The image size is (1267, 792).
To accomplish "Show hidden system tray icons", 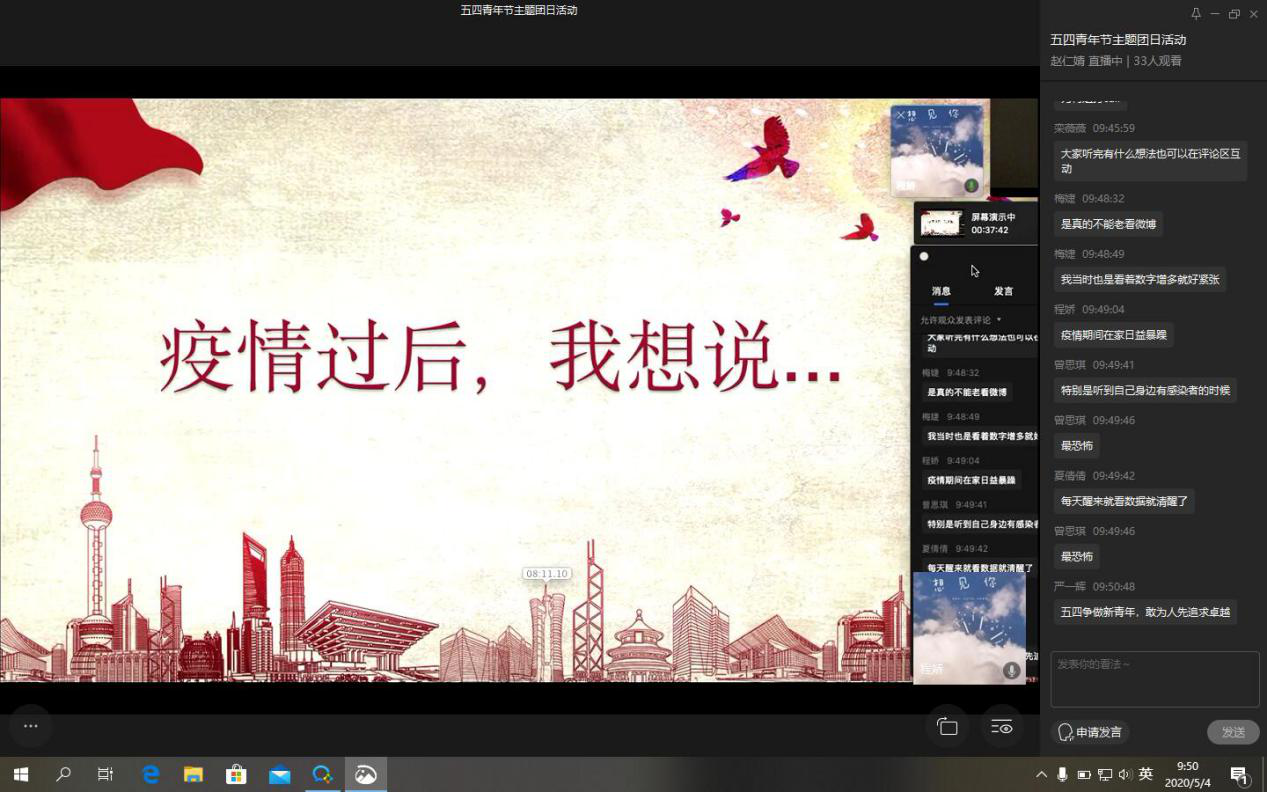I will coord(1041,775).
